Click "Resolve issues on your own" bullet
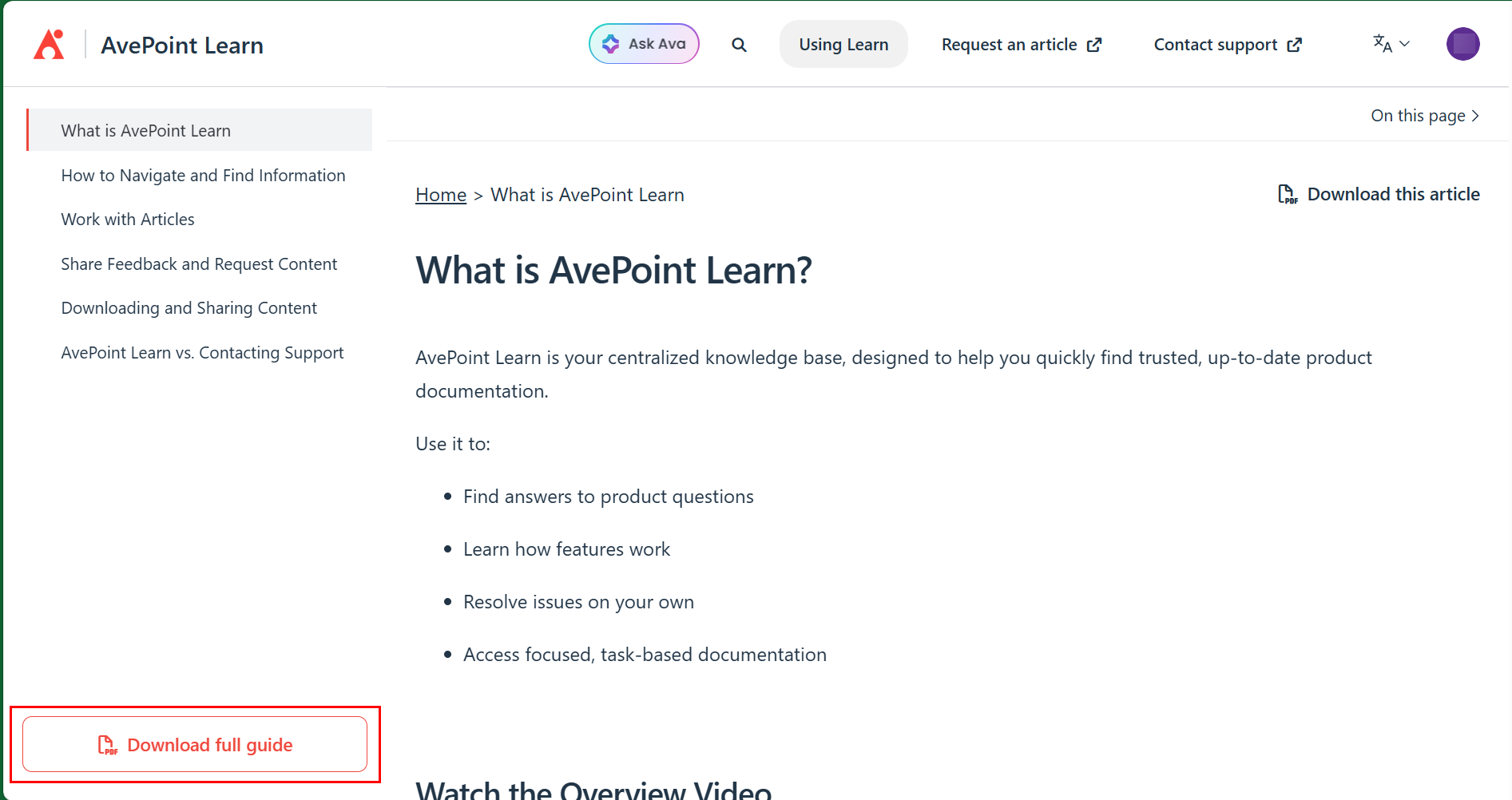This screenshot has width=1512, height=800. 578,602
